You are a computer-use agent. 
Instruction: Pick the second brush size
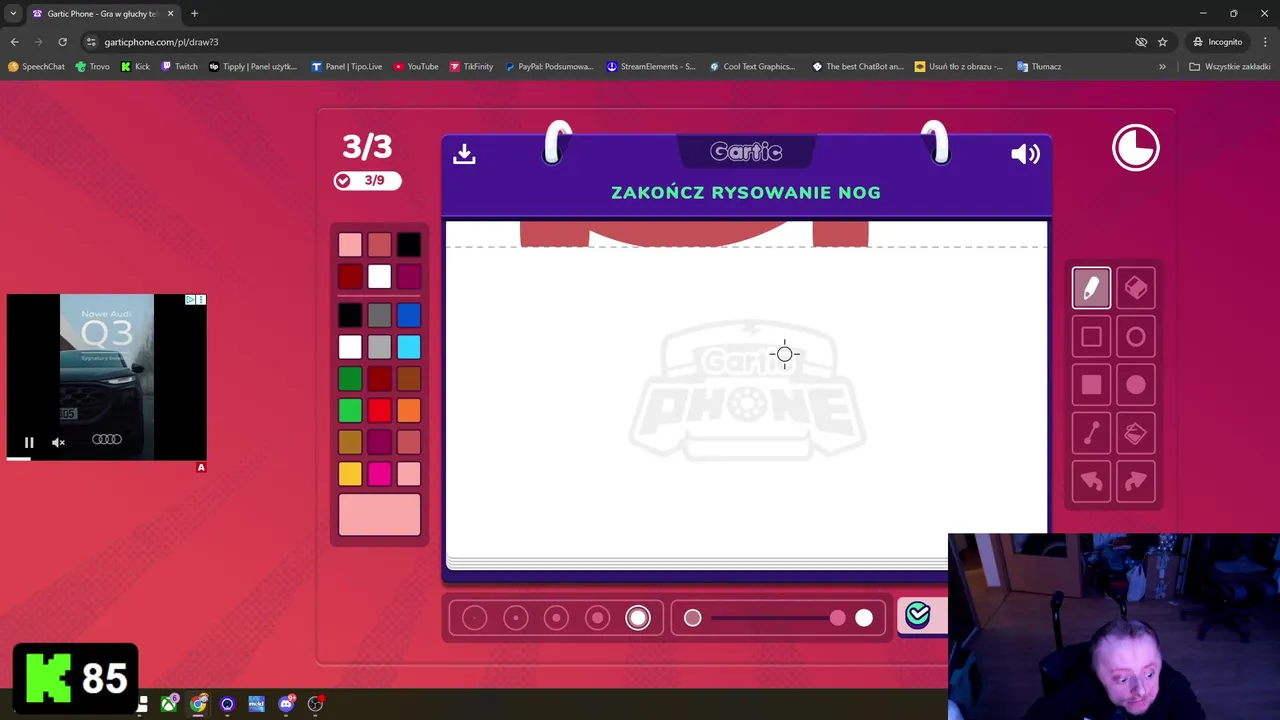(516, 618)
